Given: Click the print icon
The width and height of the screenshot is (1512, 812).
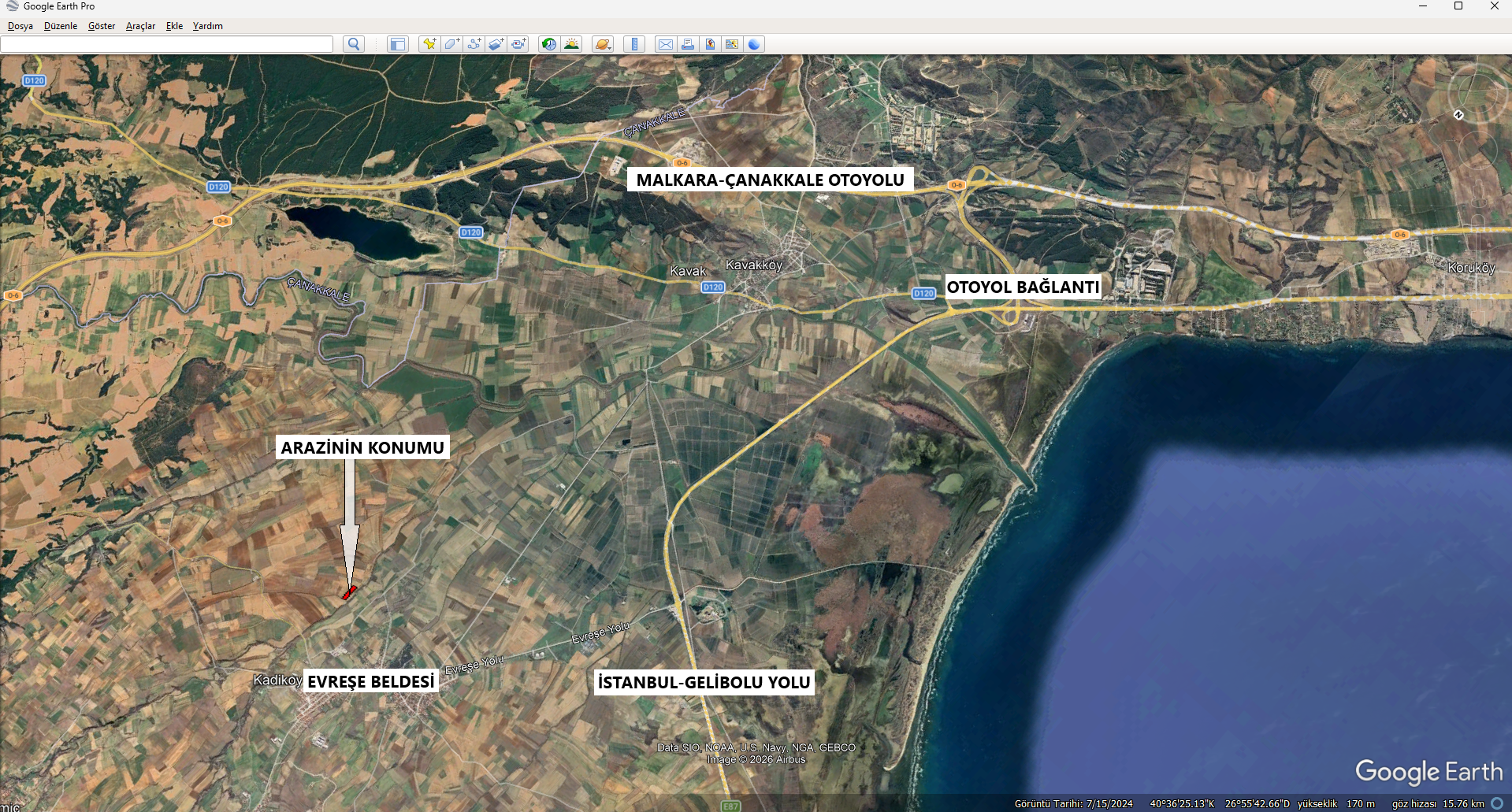Looking at the screenshot, I should tap(688, 44).
